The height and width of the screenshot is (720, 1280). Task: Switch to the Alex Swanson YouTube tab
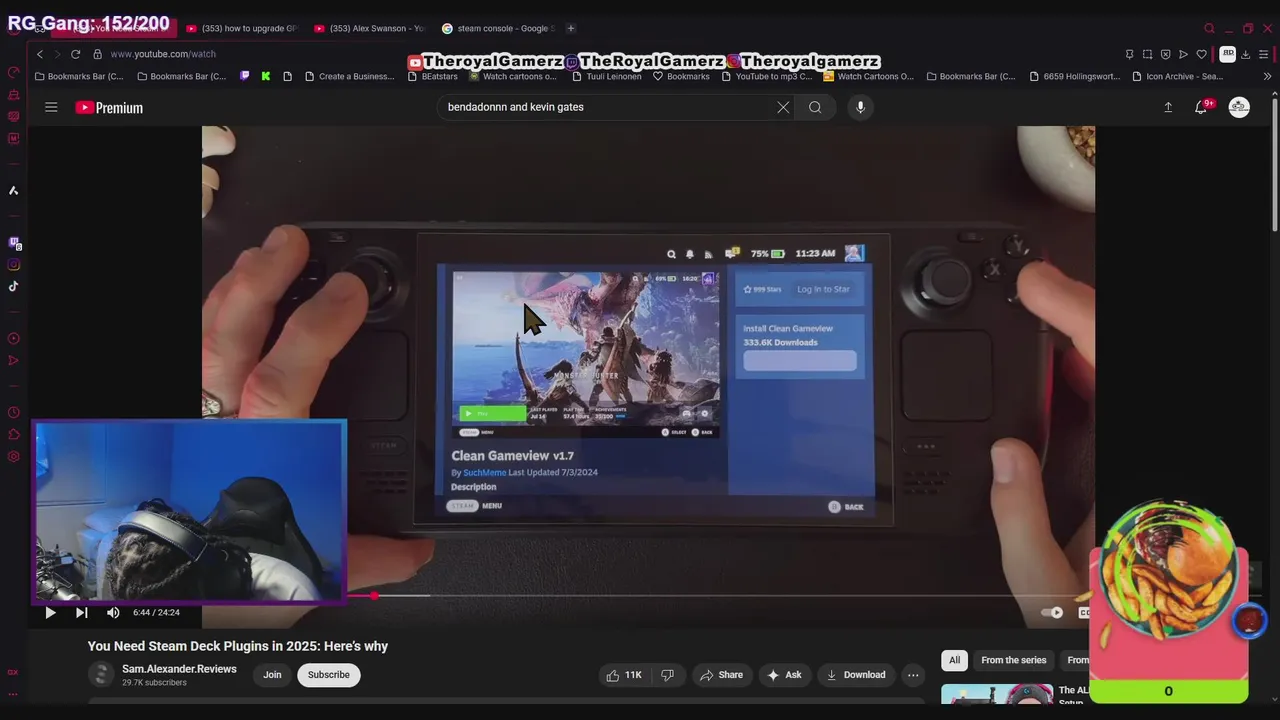tap(370, 28)
